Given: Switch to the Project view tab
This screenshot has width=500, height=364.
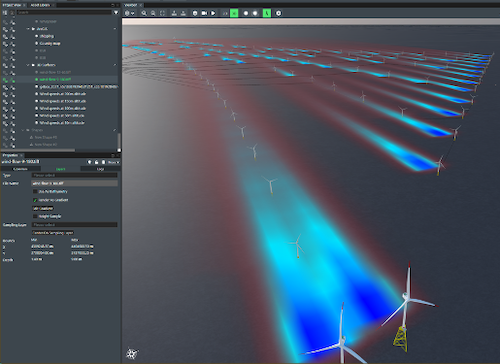Looking at the screenshot, I should [x=12, y=5].
